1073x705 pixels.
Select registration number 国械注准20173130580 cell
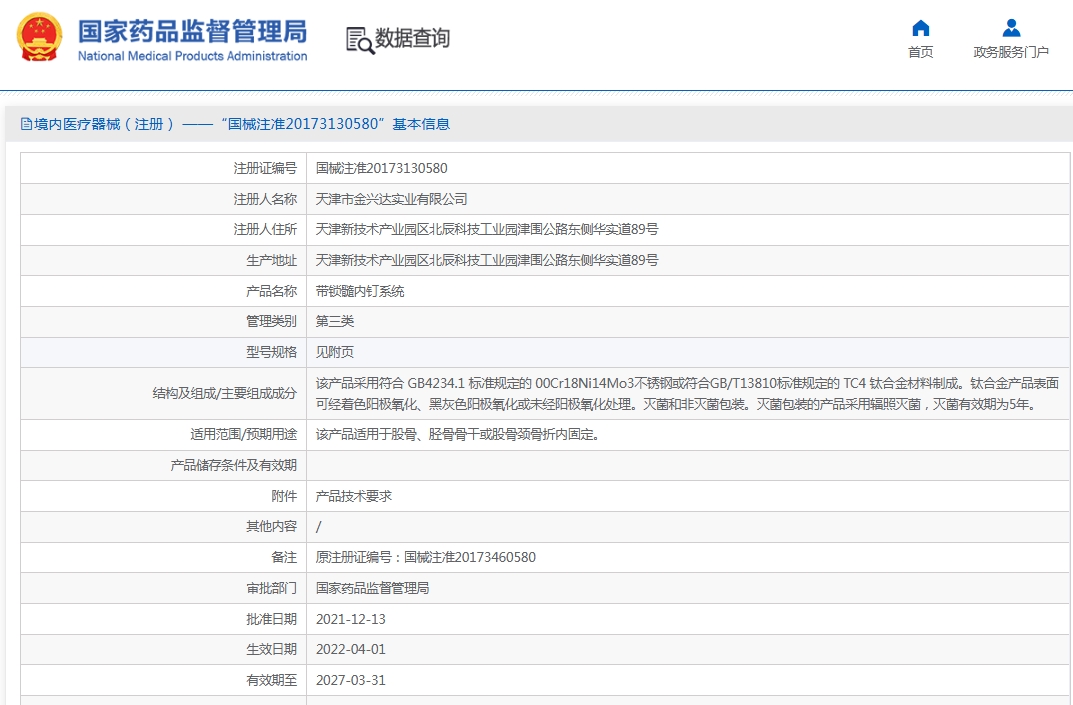pyautogui.click(x=381, y=168)
